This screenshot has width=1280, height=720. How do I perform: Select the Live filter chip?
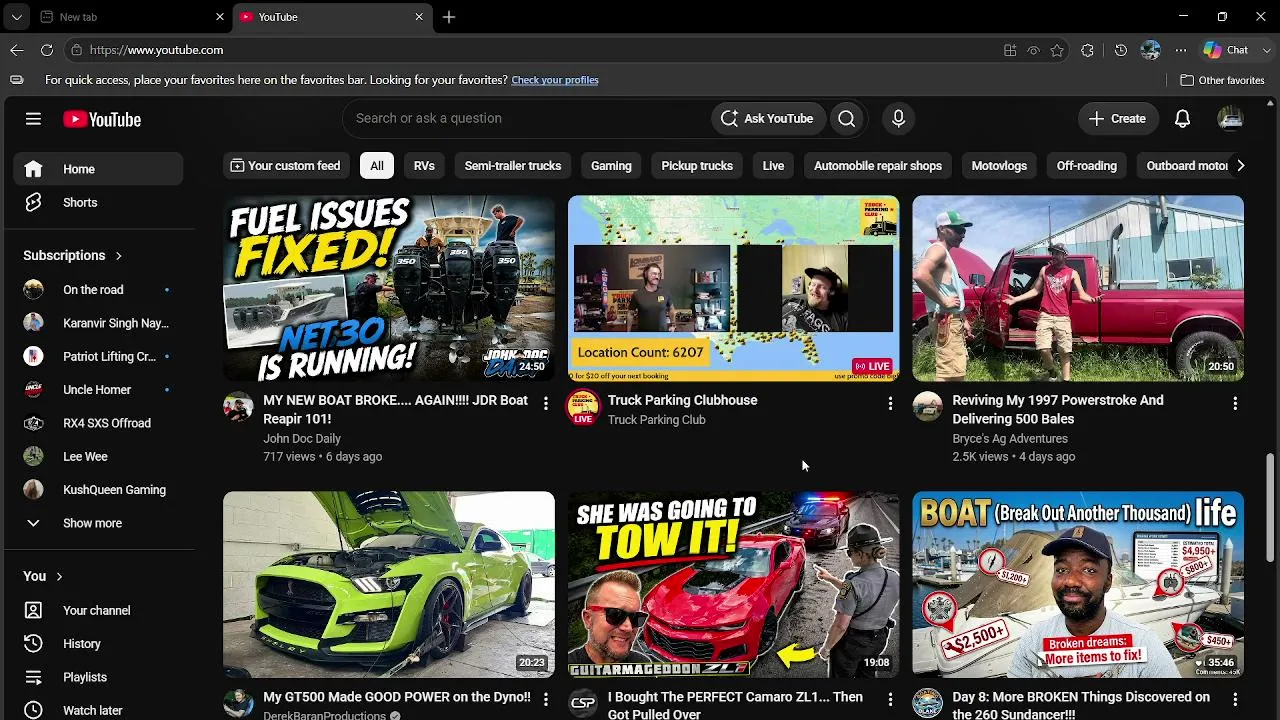773,166
